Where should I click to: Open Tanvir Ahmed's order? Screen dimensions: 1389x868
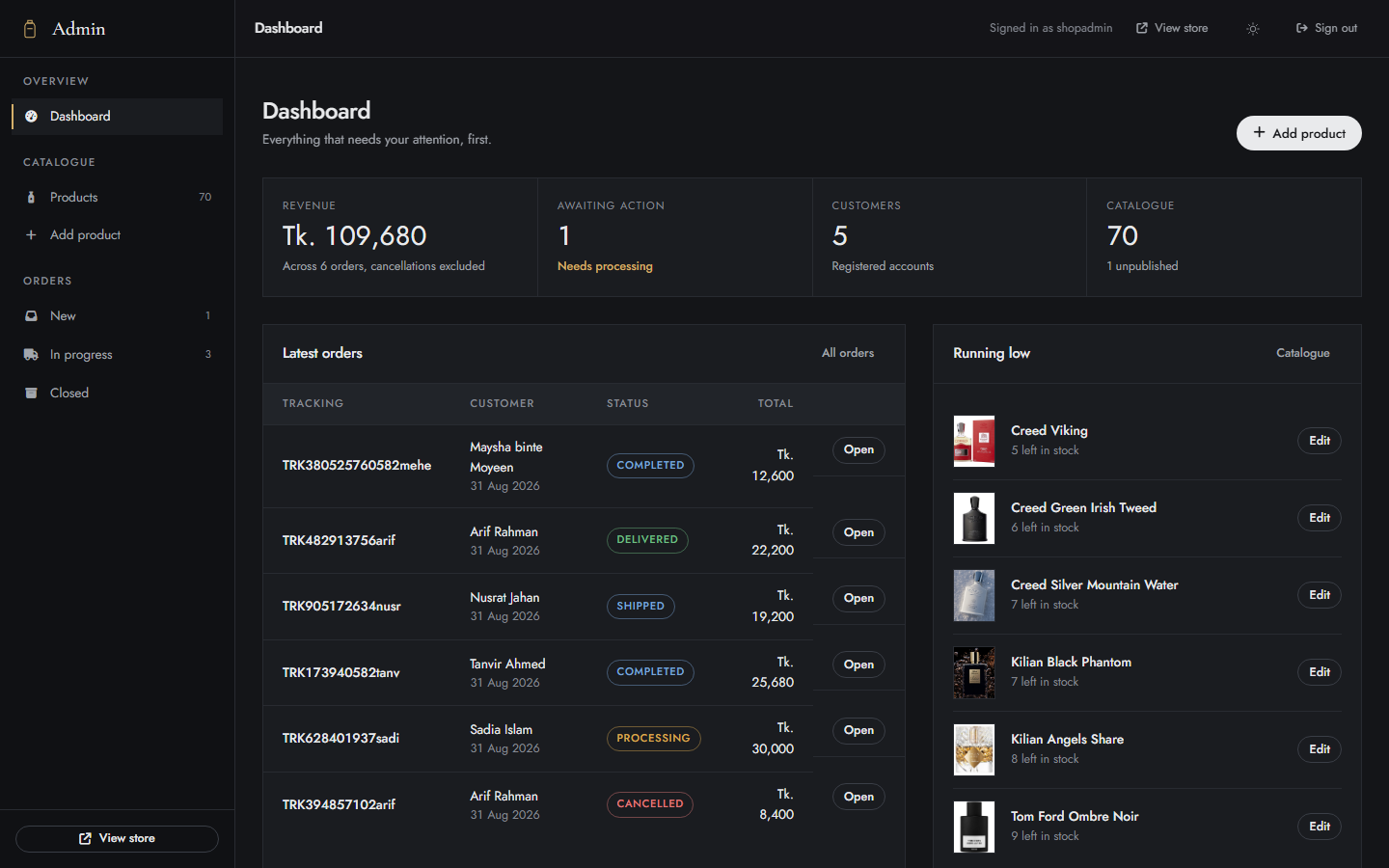pyautogui.click(x=858, y=665)
